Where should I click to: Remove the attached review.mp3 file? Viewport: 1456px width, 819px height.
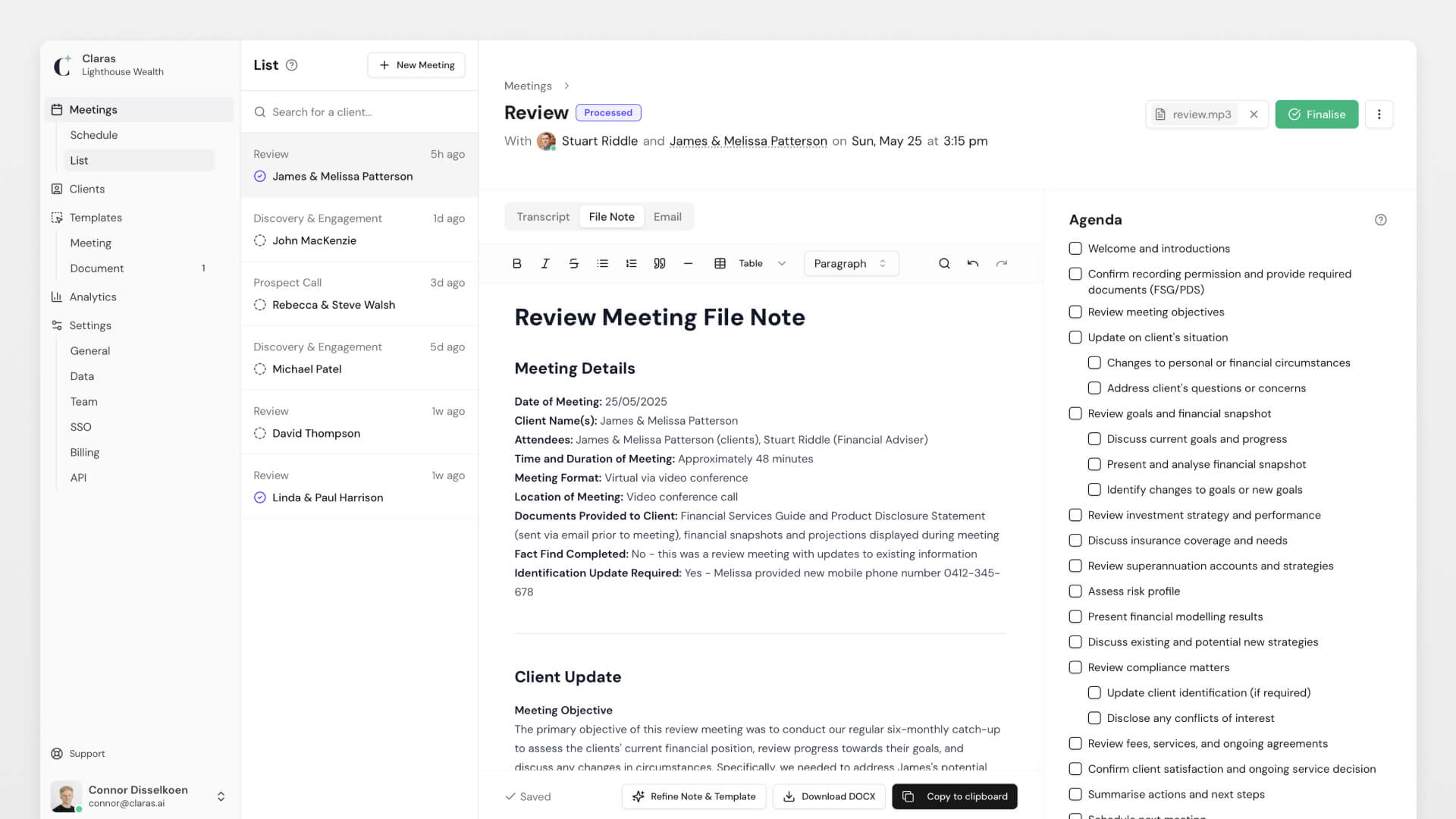click(1254, 114)
